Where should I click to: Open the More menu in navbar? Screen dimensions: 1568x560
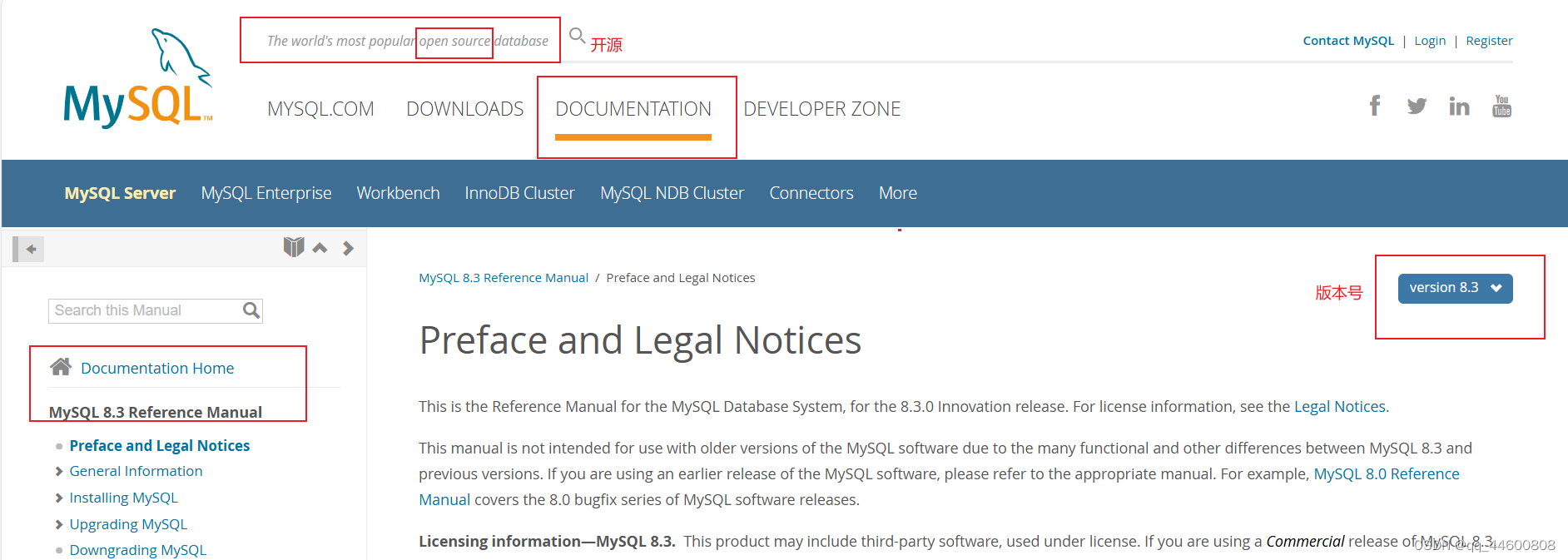pos(898,193)
